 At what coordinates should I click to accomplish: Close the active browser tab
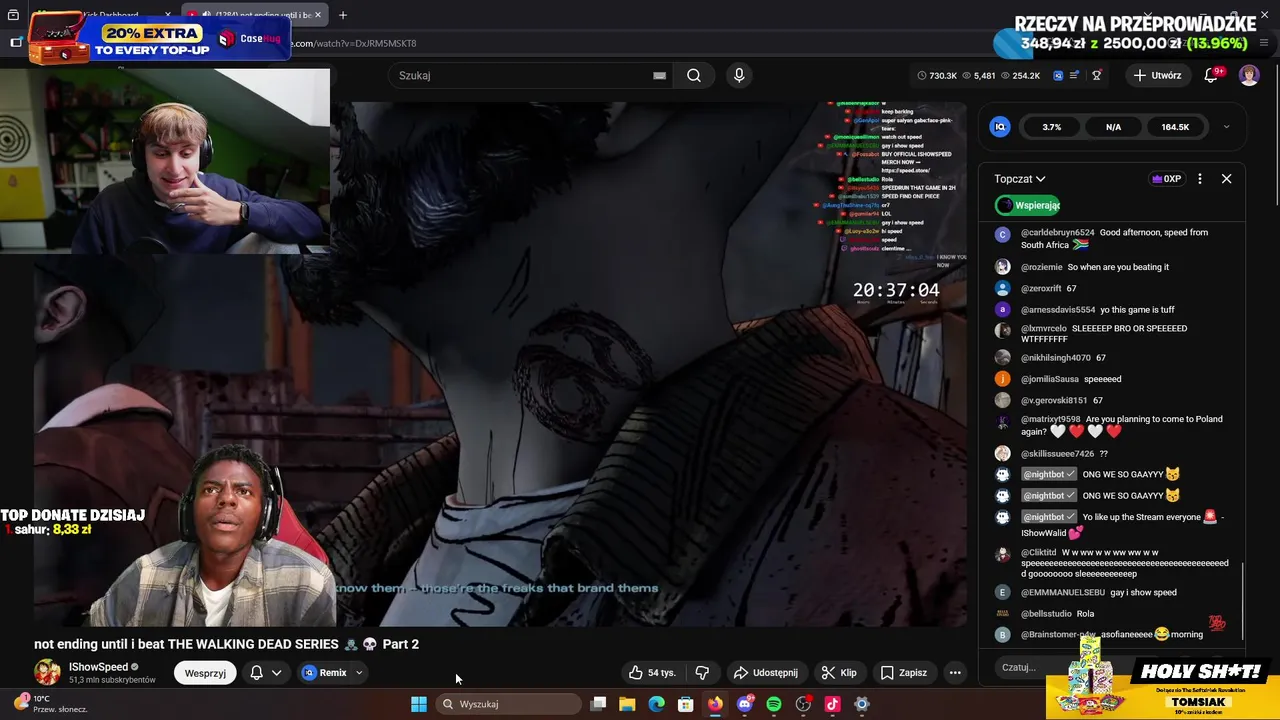(318, 15)
